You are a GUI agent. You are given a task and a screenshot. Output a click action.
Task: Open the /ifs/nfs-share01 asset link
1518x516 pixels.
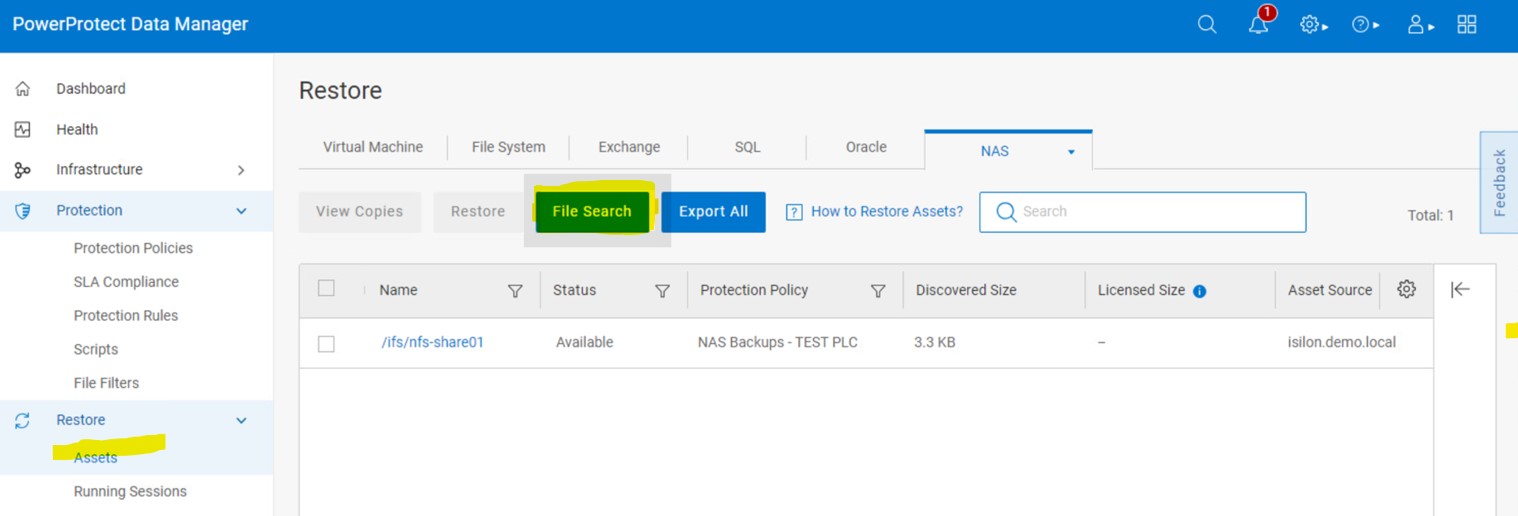[433, 342]
